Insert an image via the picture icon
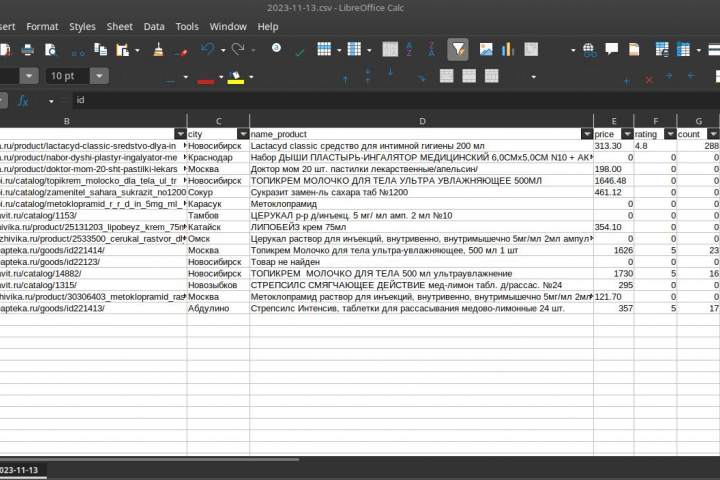The image size is (720, 480). (x=486, y=49)
